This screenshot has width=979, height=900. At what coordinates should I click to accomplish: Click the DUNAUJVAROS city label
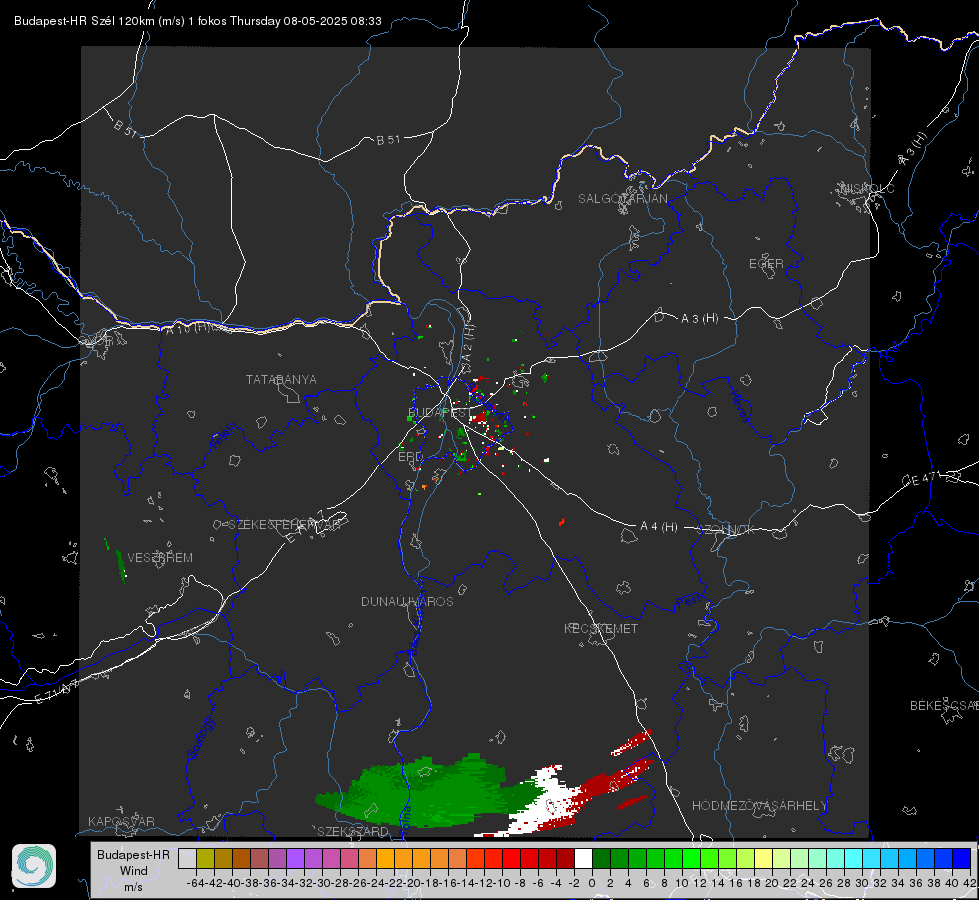pyautogui.click(x=407, y=601)
